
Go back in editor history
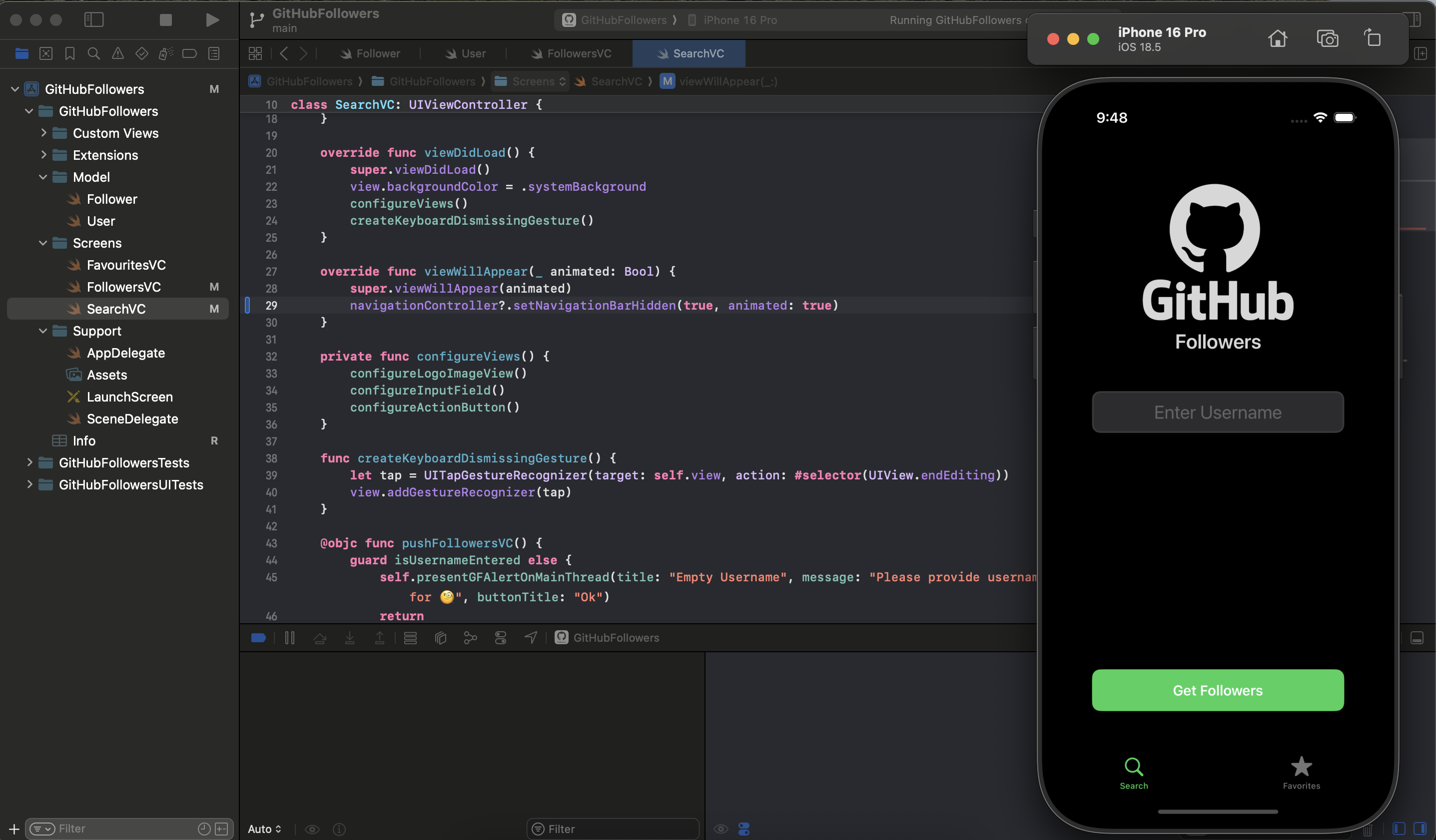coord(284,53)
